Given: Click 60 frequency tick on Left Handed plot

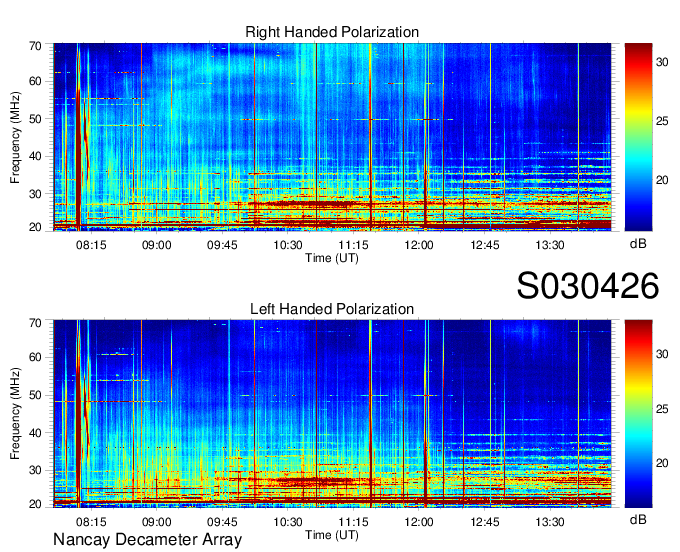Looking at the screenshot, I should pos(35,357).
